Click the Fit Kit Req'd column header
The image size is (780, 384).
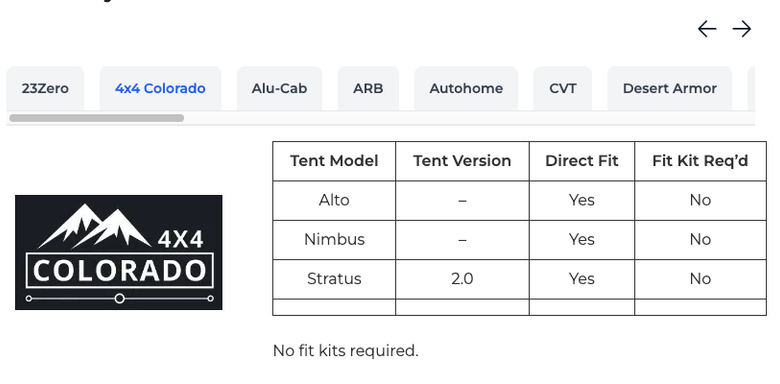[700, 161]
